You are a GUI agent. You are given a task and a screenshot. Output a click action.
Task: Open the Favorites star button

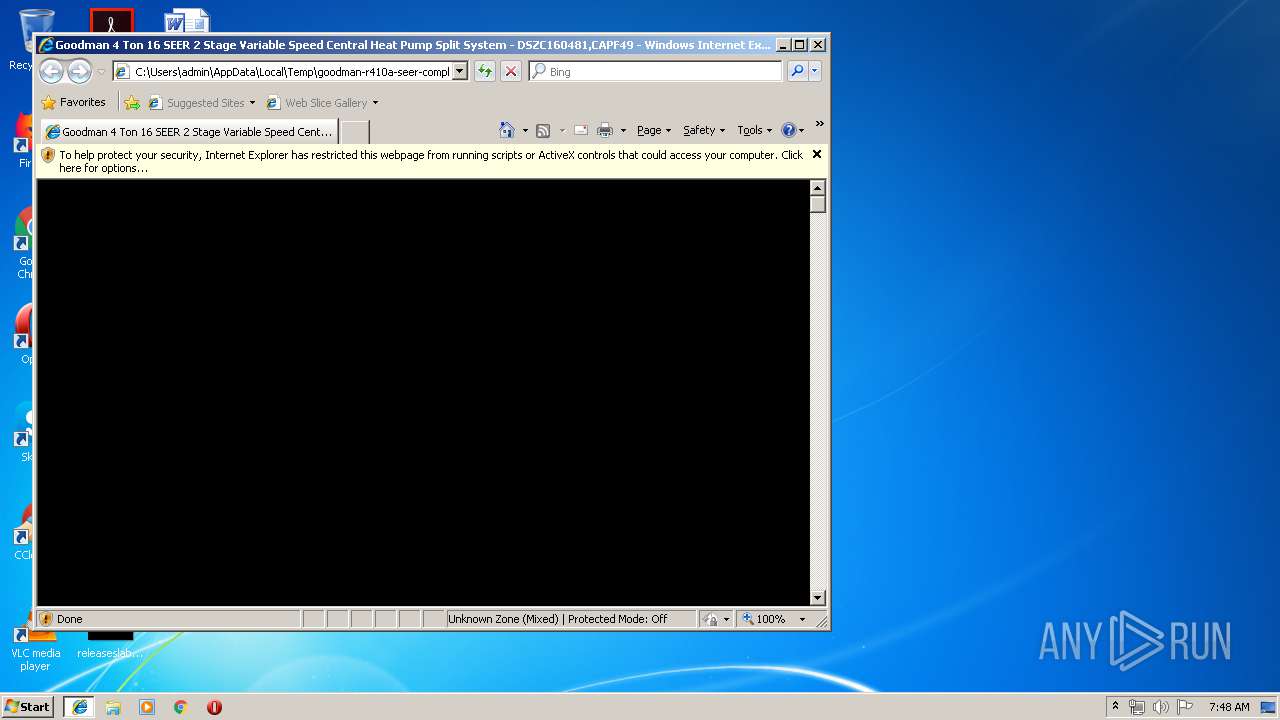pyautogui.click(x=73, y=102)
